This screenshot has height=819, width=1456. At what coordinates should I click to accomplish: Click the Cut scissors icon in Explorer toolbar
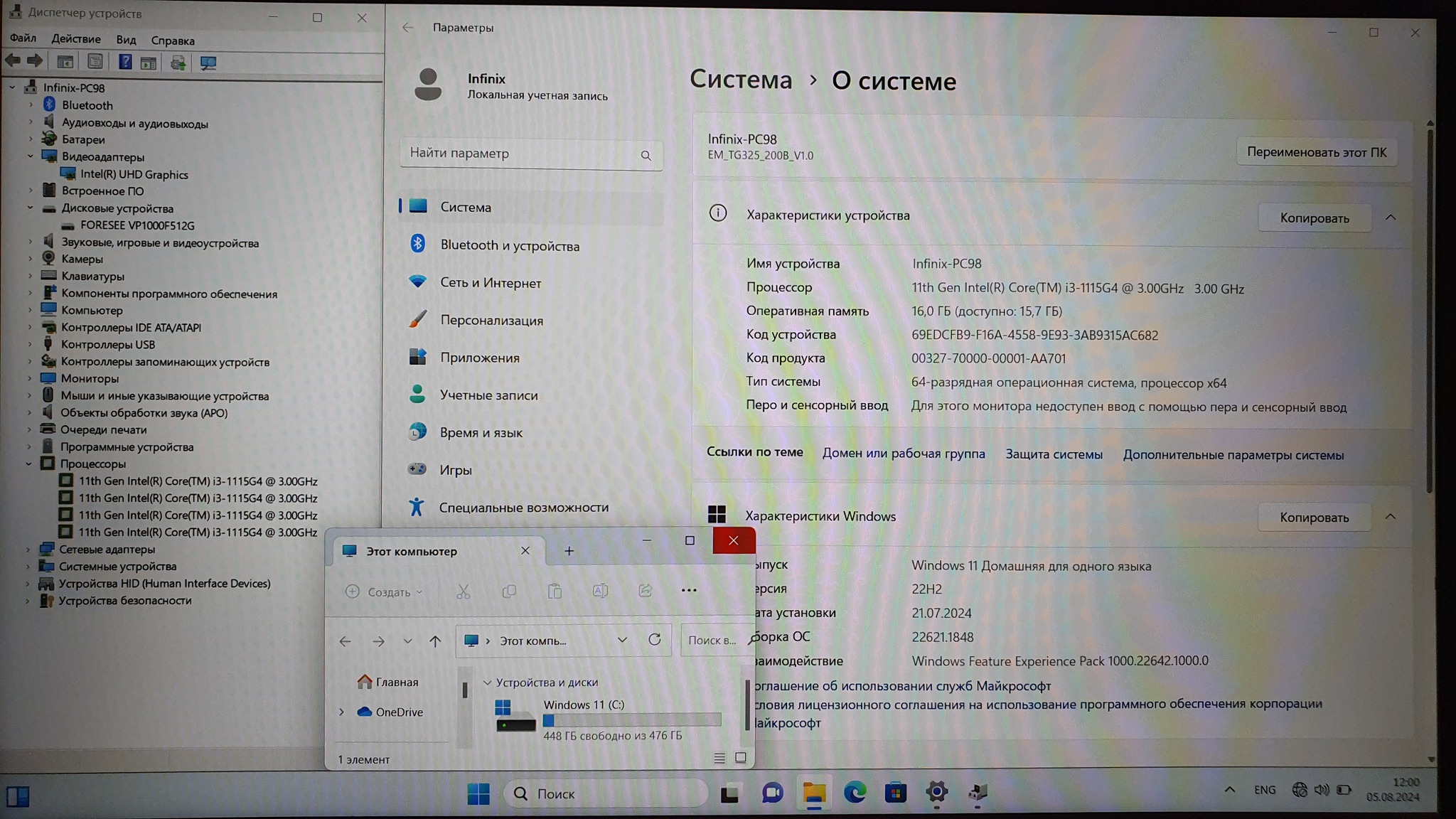click(464, 591)
